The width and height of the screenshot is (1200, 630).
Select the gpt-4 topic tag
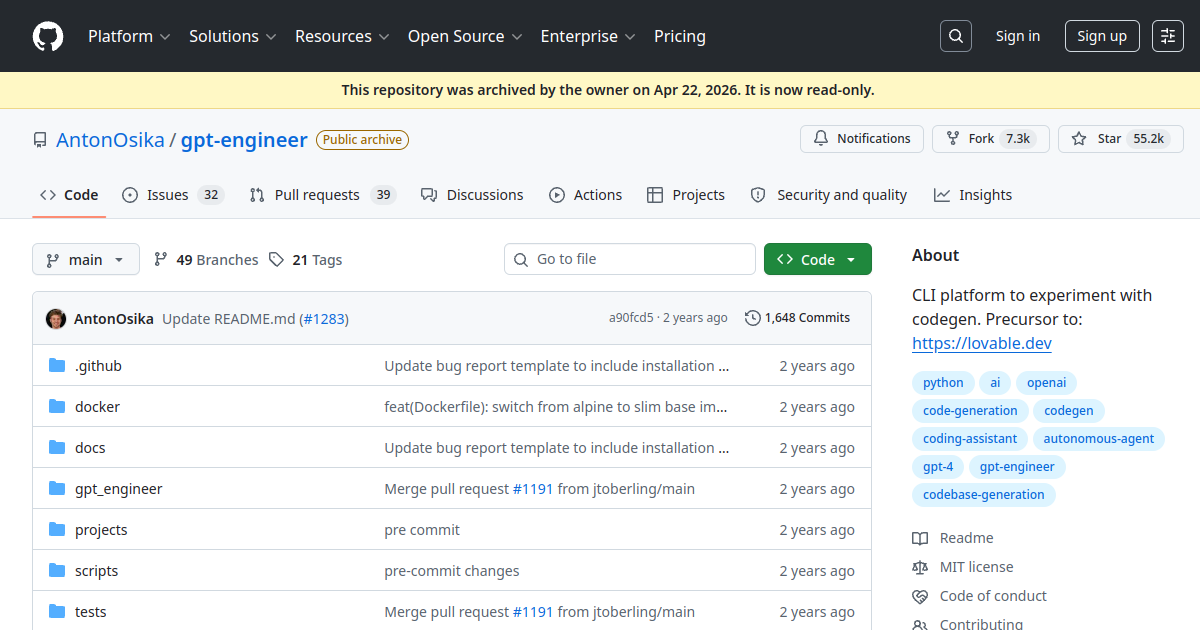point(938,467)
